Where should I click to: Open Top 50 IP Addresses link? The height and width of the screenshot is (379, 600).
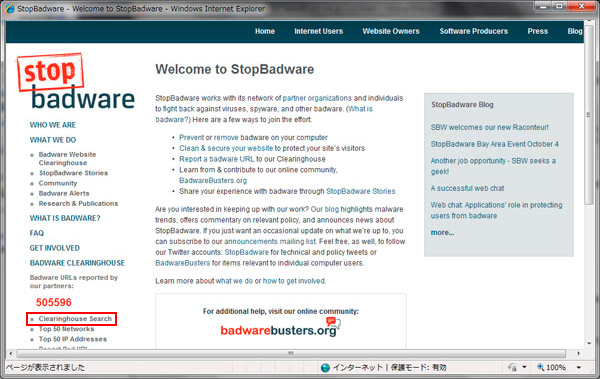click(x=73, y=339)
